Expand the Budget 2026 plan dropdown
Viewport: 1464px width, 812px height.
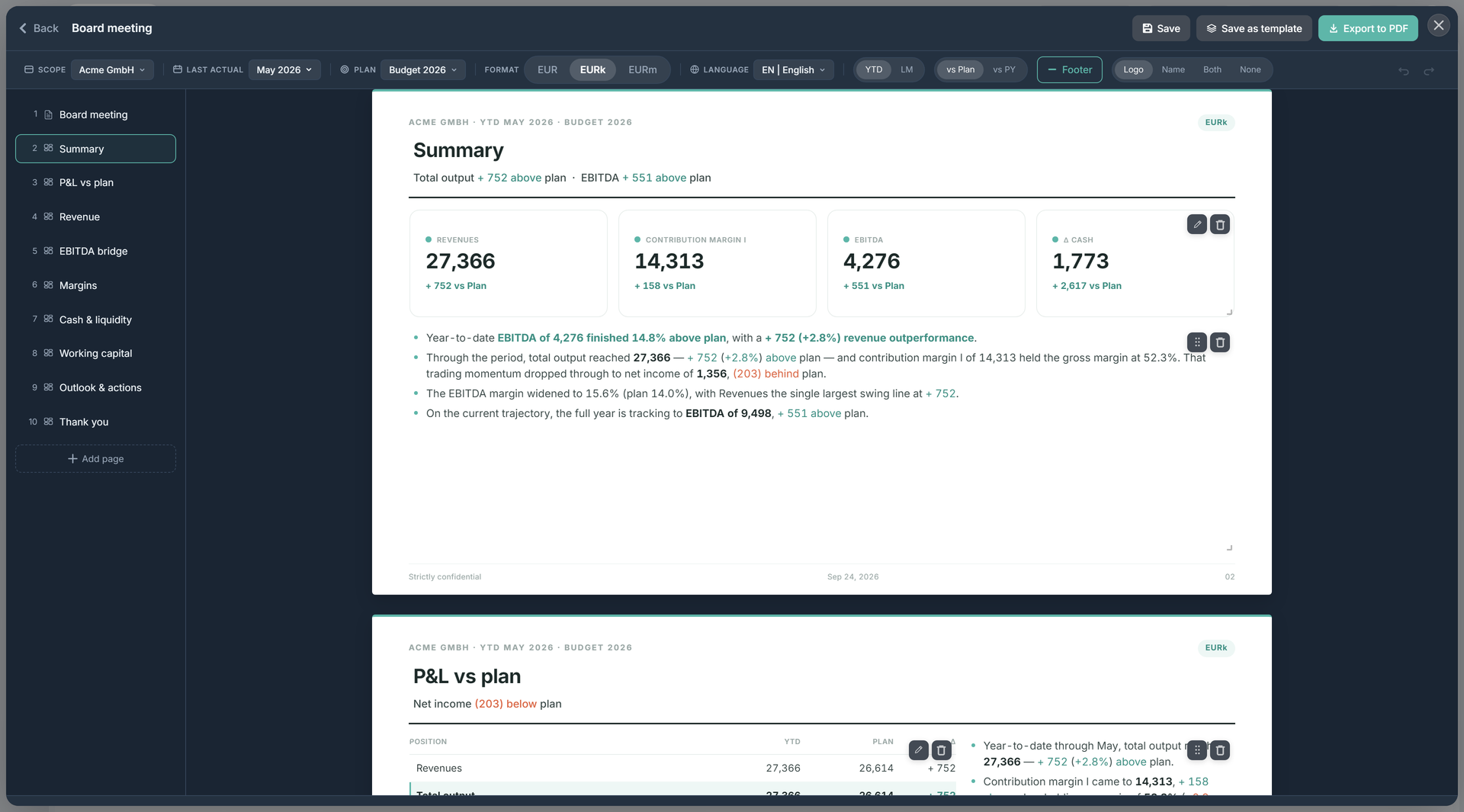pos(423,69)
